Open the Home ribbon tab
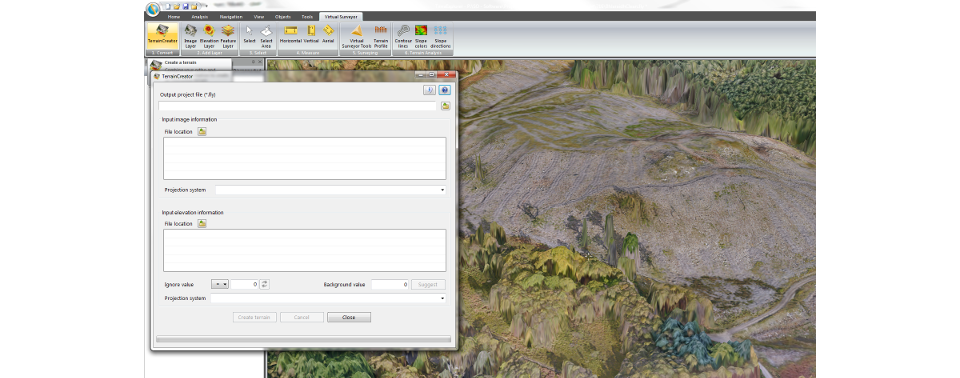 [174, 17]
